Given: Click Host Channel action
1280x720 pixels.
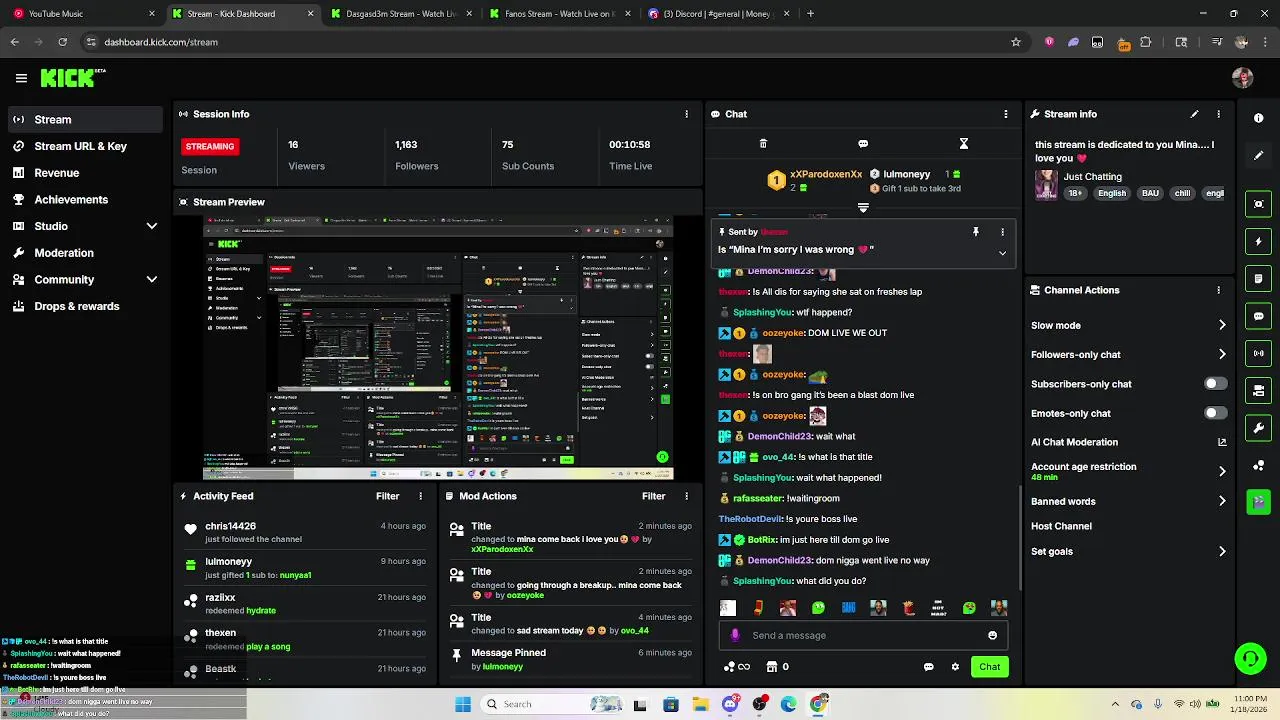Looking at the screenshot, I should (x=1061, y=526).
